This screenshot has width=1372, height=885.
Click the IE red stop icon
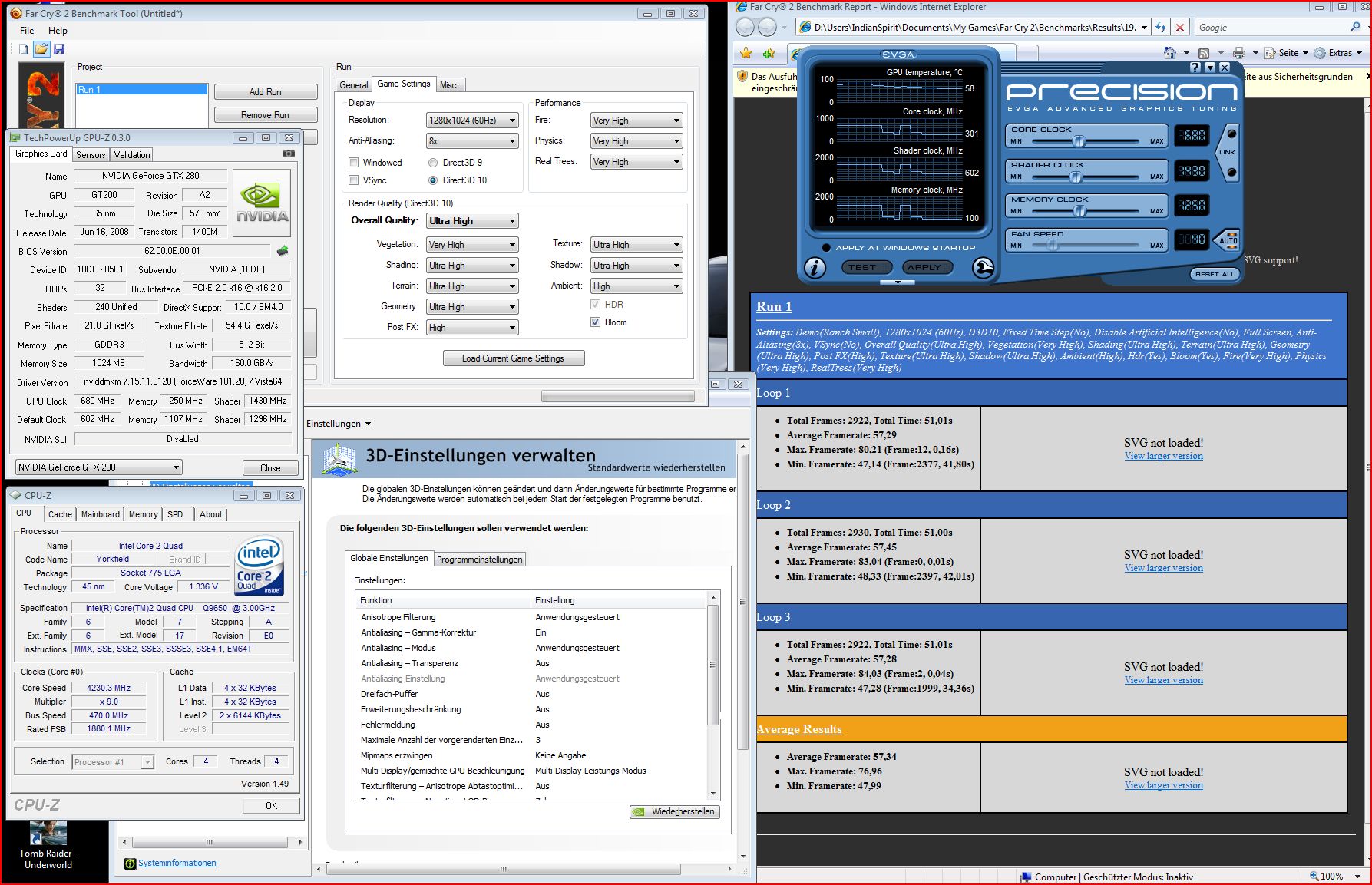(x=1180, y=28)
